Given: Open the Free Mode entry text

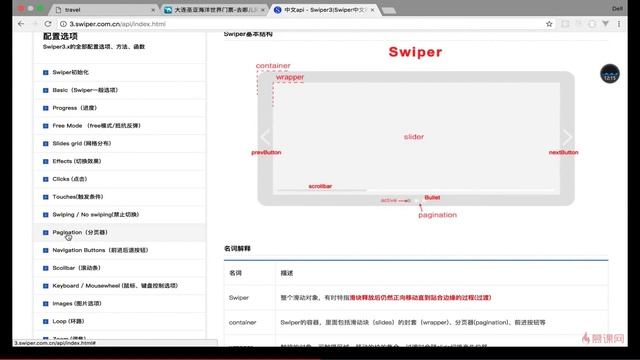Looking at the screenshot, I should pyautogui.click(x=96, y=126).
